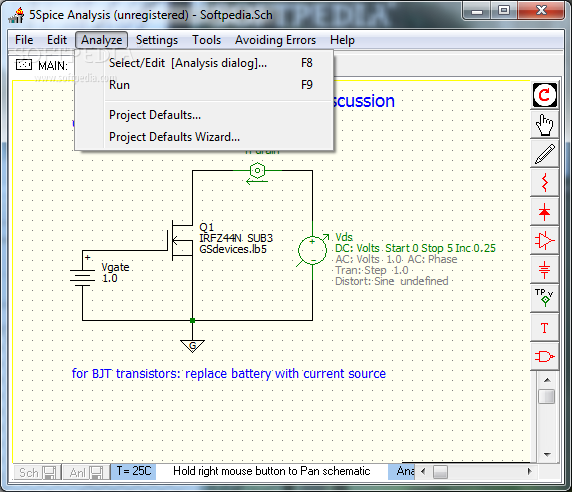
Task: Open the Edit menu
Action: pyautogui.click(x=57, y=40)
